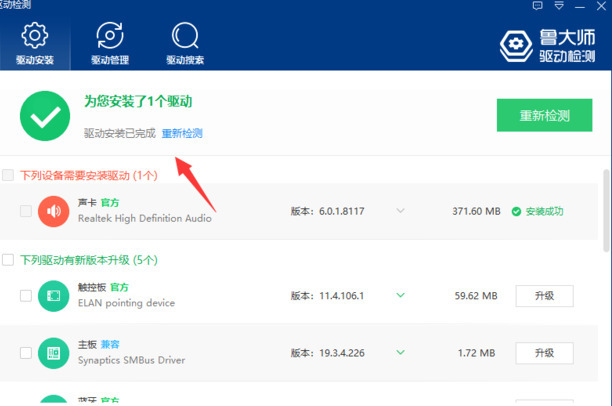Click 升级 for ELAN pointing device

(544, 296)
